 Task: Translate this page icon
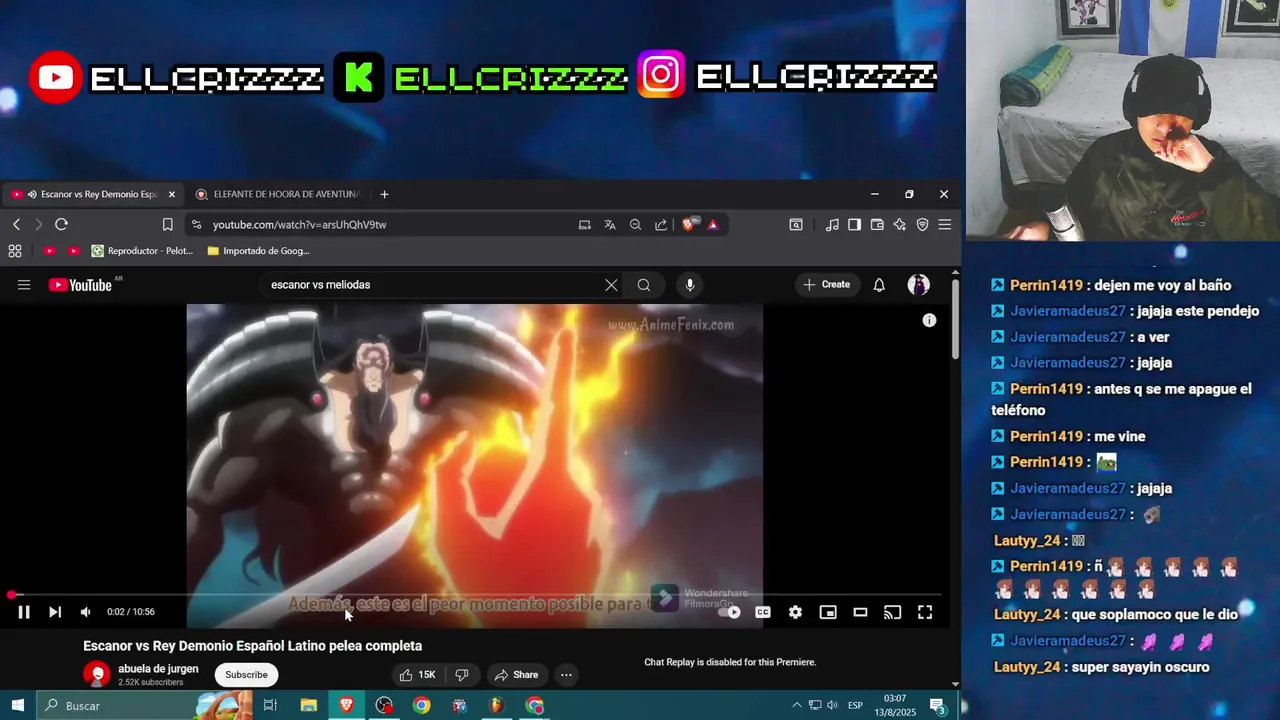click(610, 225)
